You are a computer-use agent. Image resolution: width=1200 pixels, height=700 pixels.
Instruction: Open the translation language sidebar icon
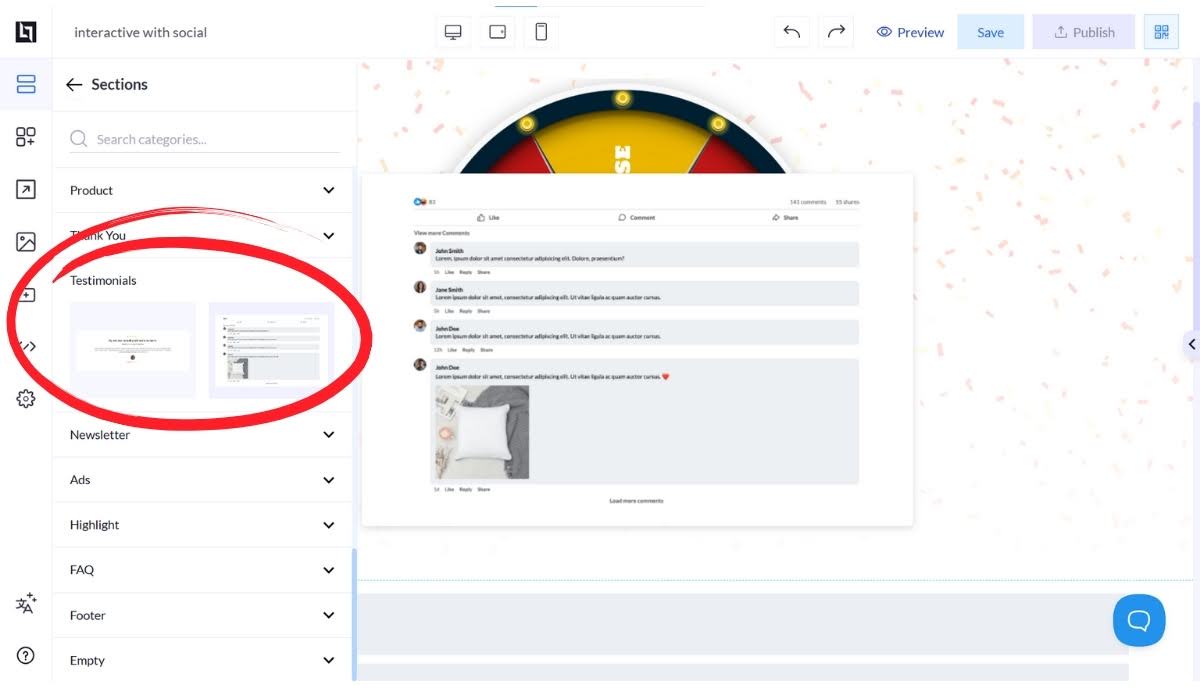click(x=26, y=604)
